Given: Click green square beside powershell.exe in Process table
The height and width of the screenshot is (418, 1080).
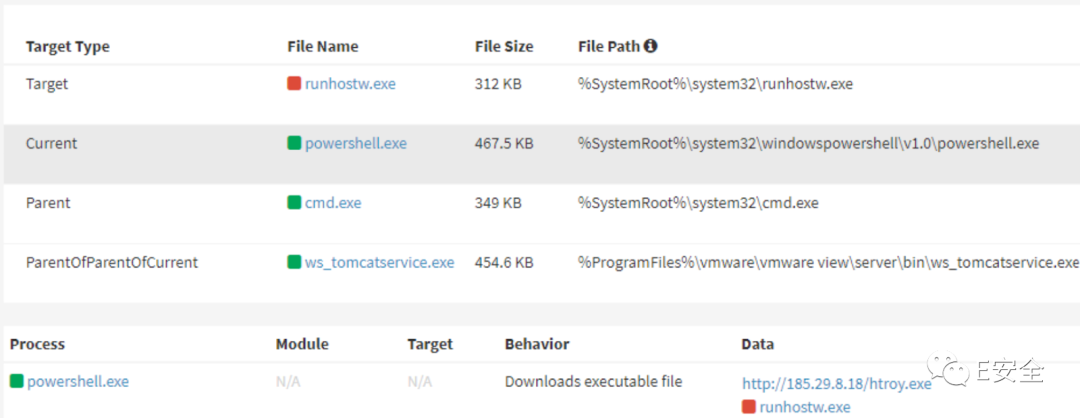Looking at the screenshot, I should 17,381.
